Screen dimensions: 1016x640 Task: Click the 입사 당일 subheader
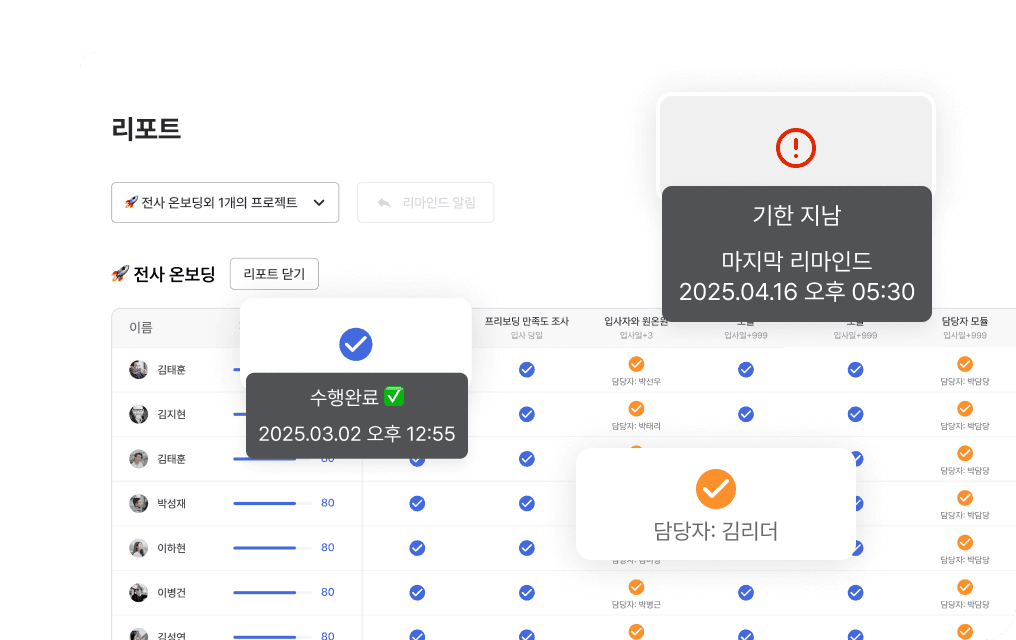click(x=527, y=336)
